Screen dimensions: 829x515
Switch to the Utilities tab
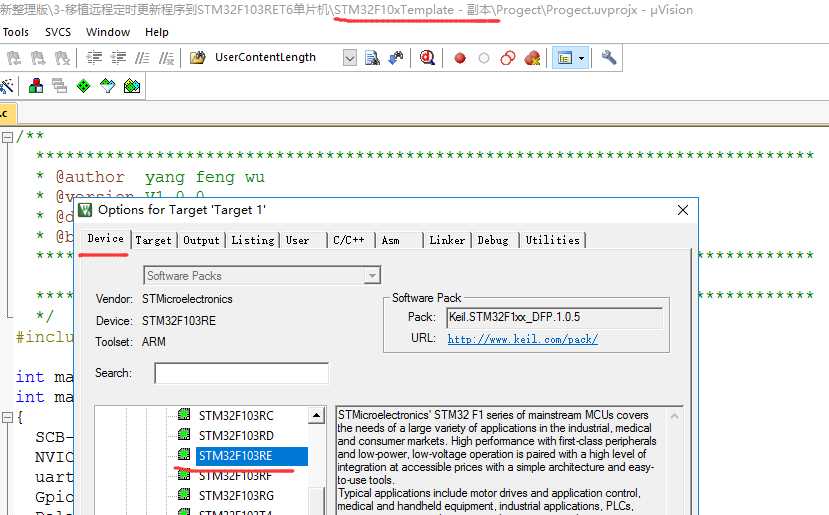552,240
